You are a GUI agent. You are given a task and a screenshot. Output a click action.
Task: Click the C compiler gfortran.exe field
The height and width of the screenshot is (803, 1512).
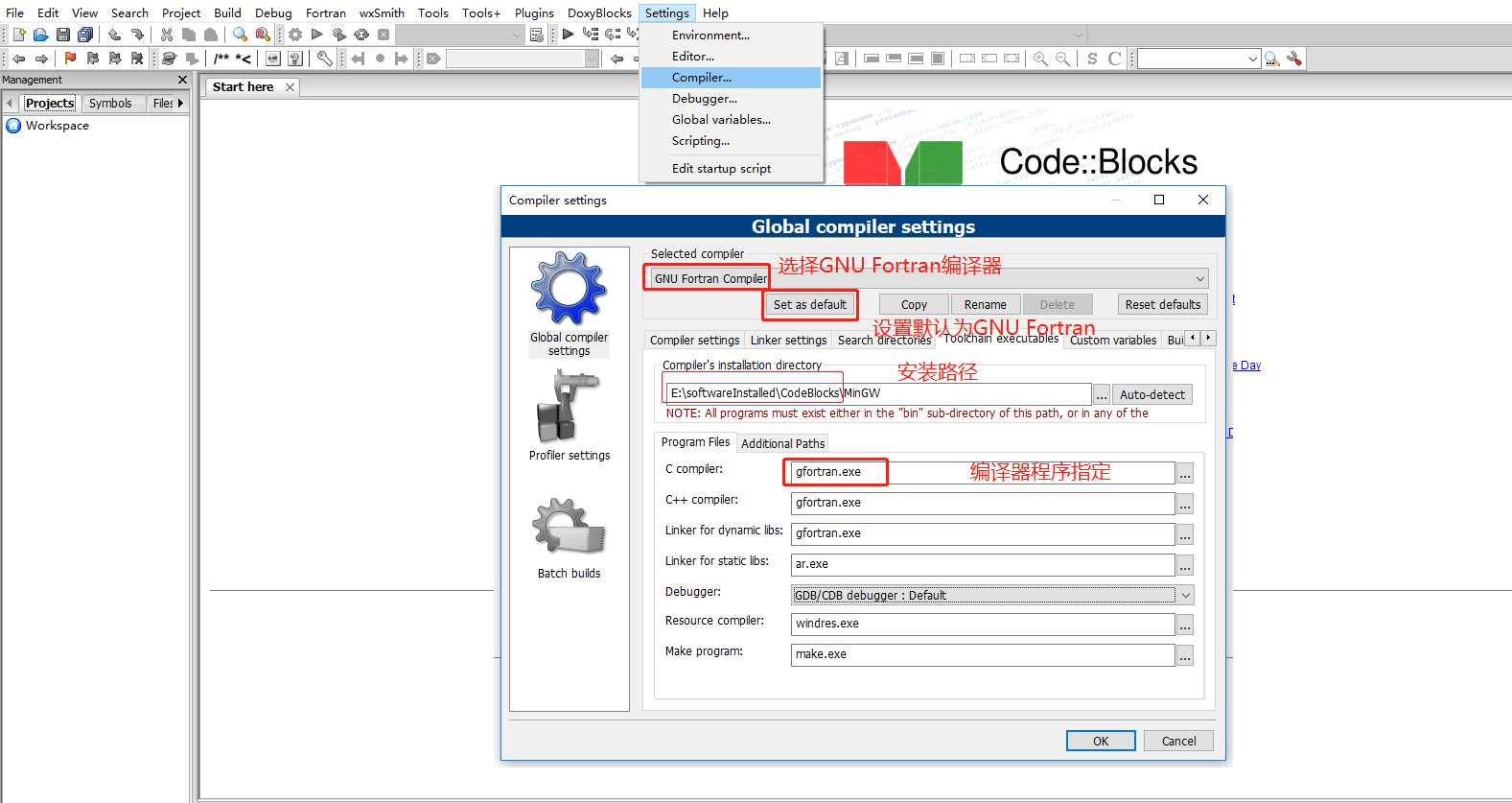[983, 472]
